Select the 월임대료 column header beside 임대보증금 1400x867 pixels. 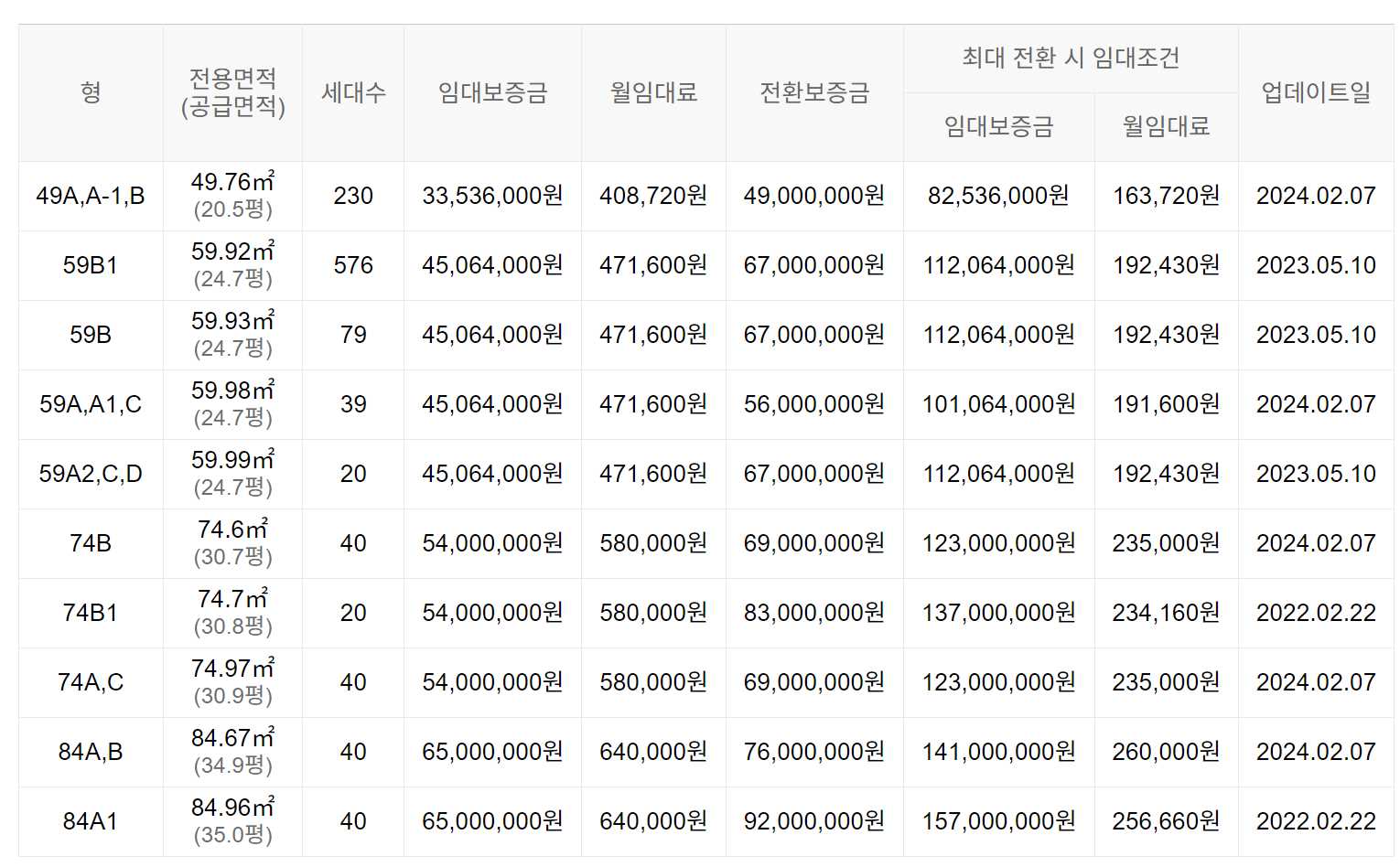[653, 92]
